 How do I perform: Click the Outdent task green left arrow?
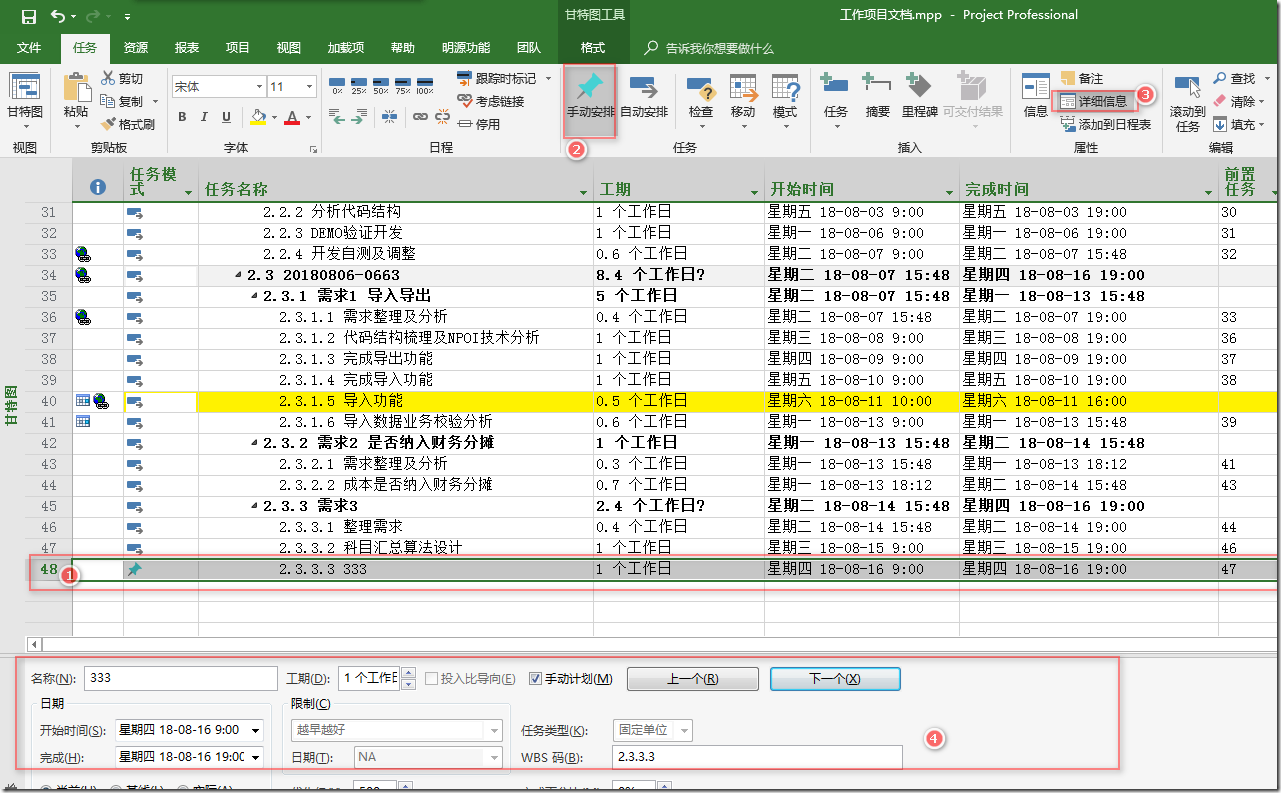[x=337, y=118]
